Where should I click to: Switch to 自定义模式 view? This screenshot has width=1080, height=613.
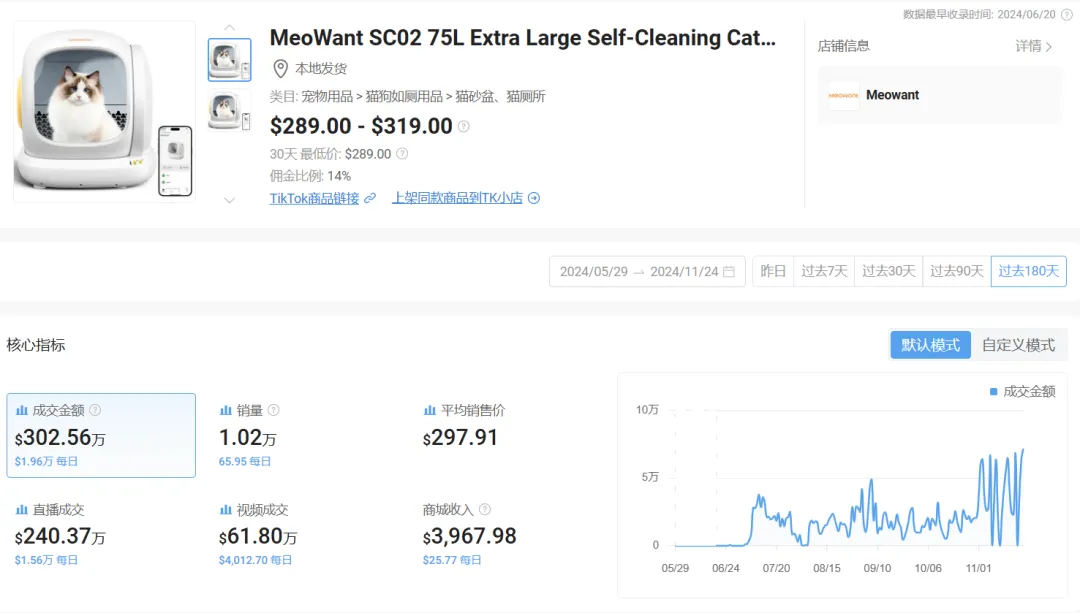1018,345
